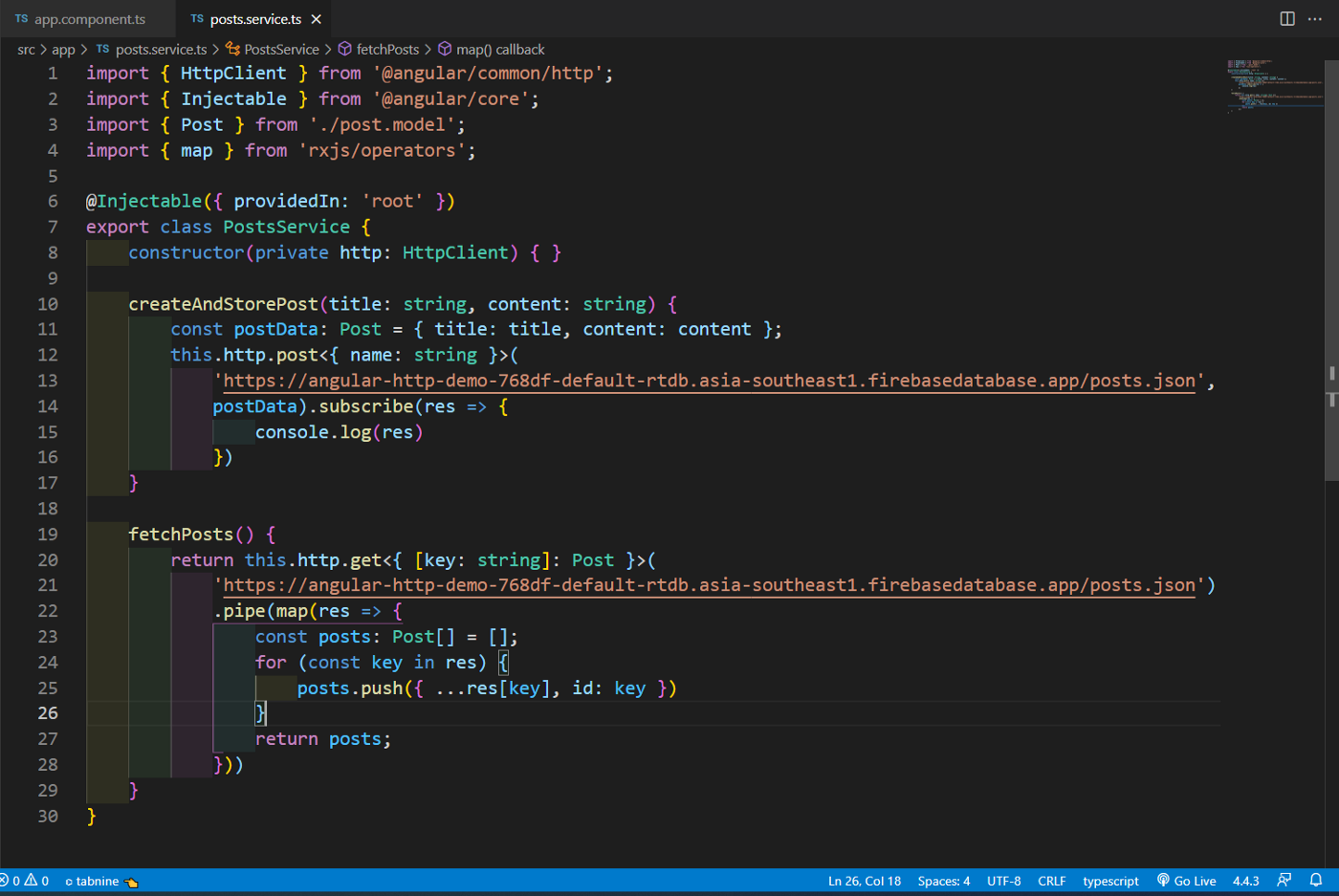This screenshot has width=1339, height=896.
Task: Open the posts.service.ts breadcrumb file picker
Action: pyautogui.click(x=151, y=50)
